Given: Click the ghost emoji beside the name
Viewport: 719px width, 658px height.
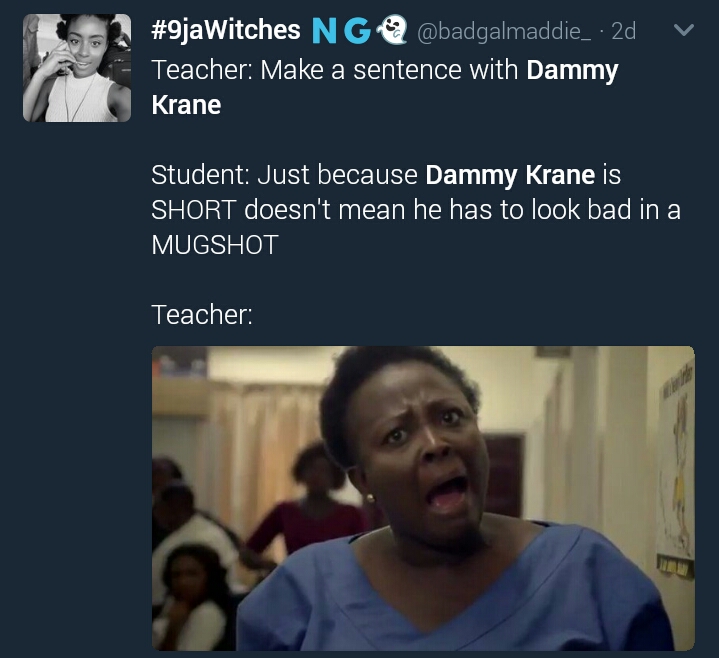Looking at the screenshot, I should [x=392, y=29].
